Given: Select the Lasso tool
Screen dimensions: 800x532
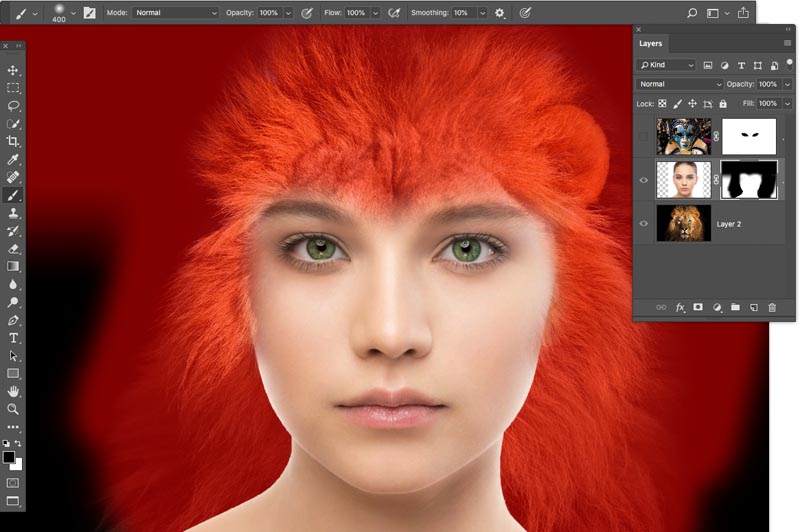Looking at the screenshot, I should click(x=13, y=105).
